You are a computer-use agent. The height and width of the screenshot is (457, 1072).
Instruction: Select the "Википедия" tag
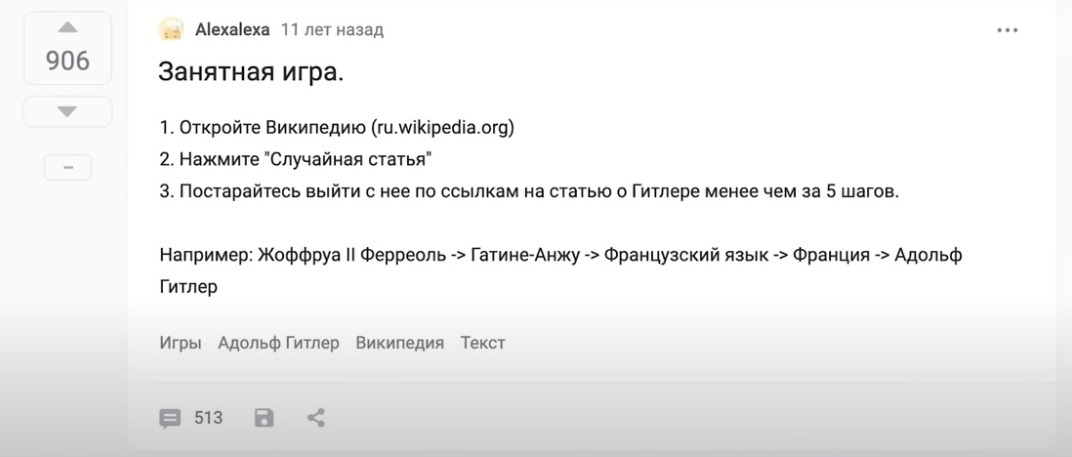point(400,343)
